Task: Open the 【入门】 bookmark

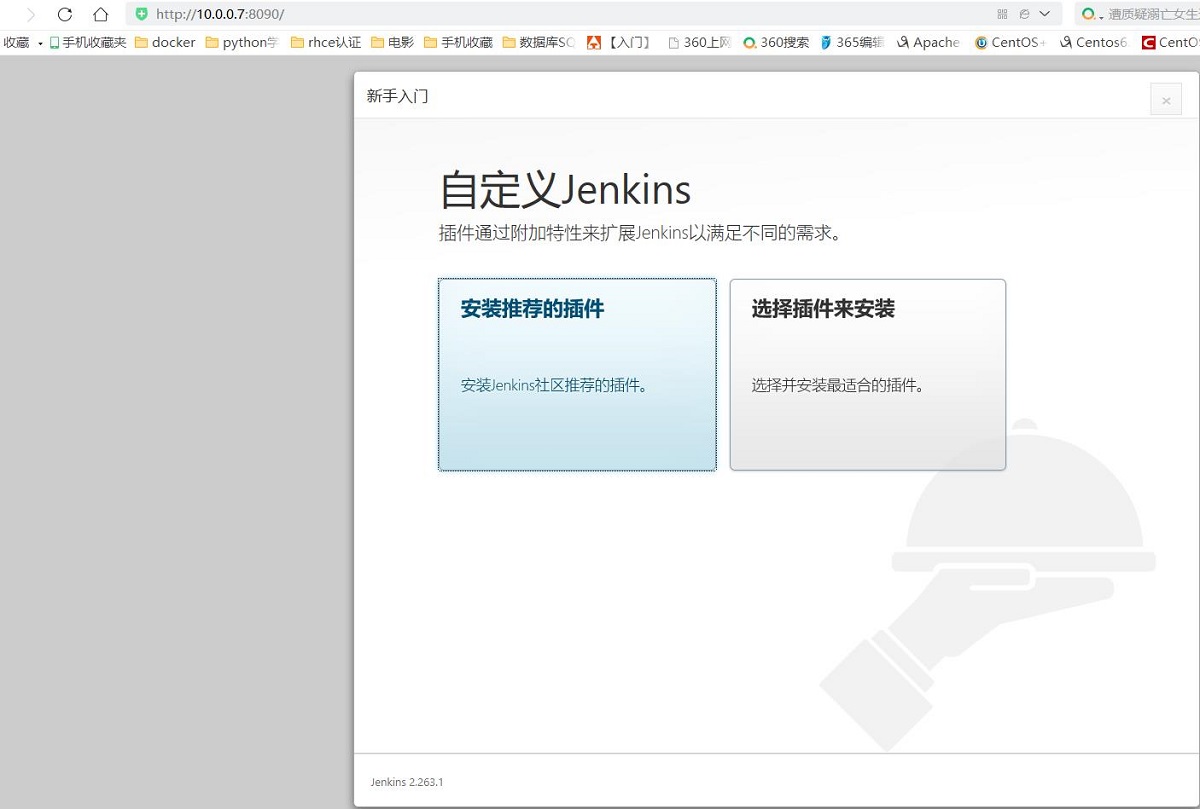Action: coord(619,43)
